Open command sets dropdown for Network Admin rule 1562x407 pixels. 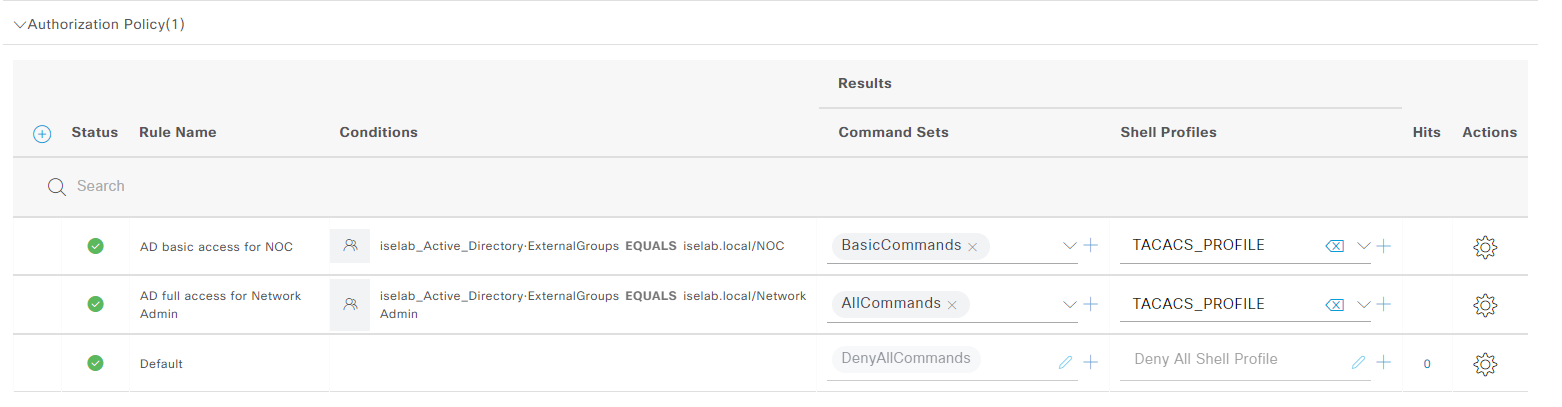(x=1069, y=304)
